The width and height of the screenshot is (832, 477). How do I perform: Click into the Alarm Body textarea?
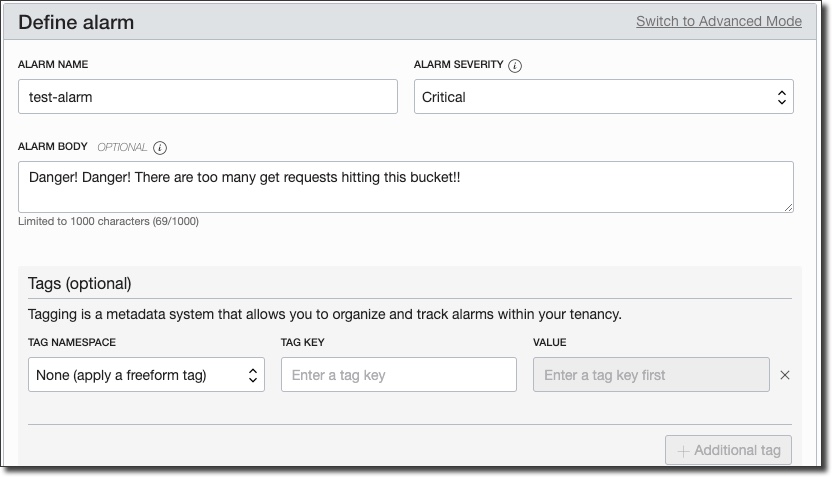click(x=405, y=186)
